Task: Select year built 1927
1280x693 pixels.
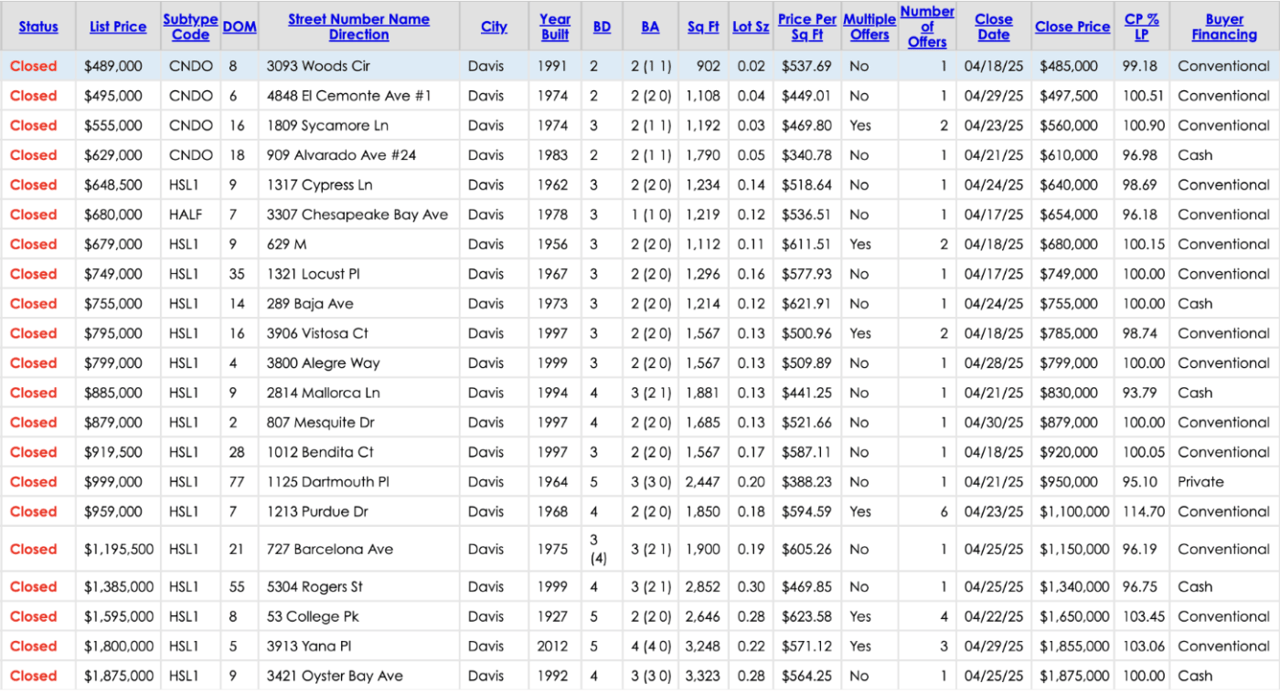Action: pos(551,617)
